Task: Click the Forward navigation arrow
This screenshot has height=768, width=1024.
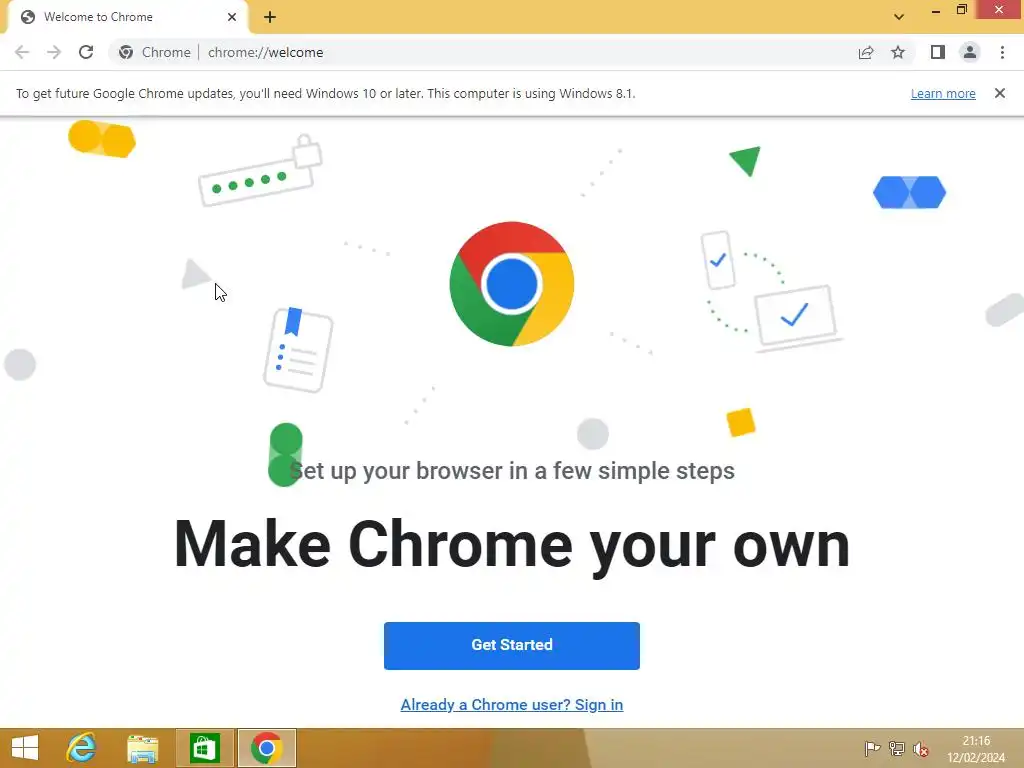Action: (x=54, y=52)
